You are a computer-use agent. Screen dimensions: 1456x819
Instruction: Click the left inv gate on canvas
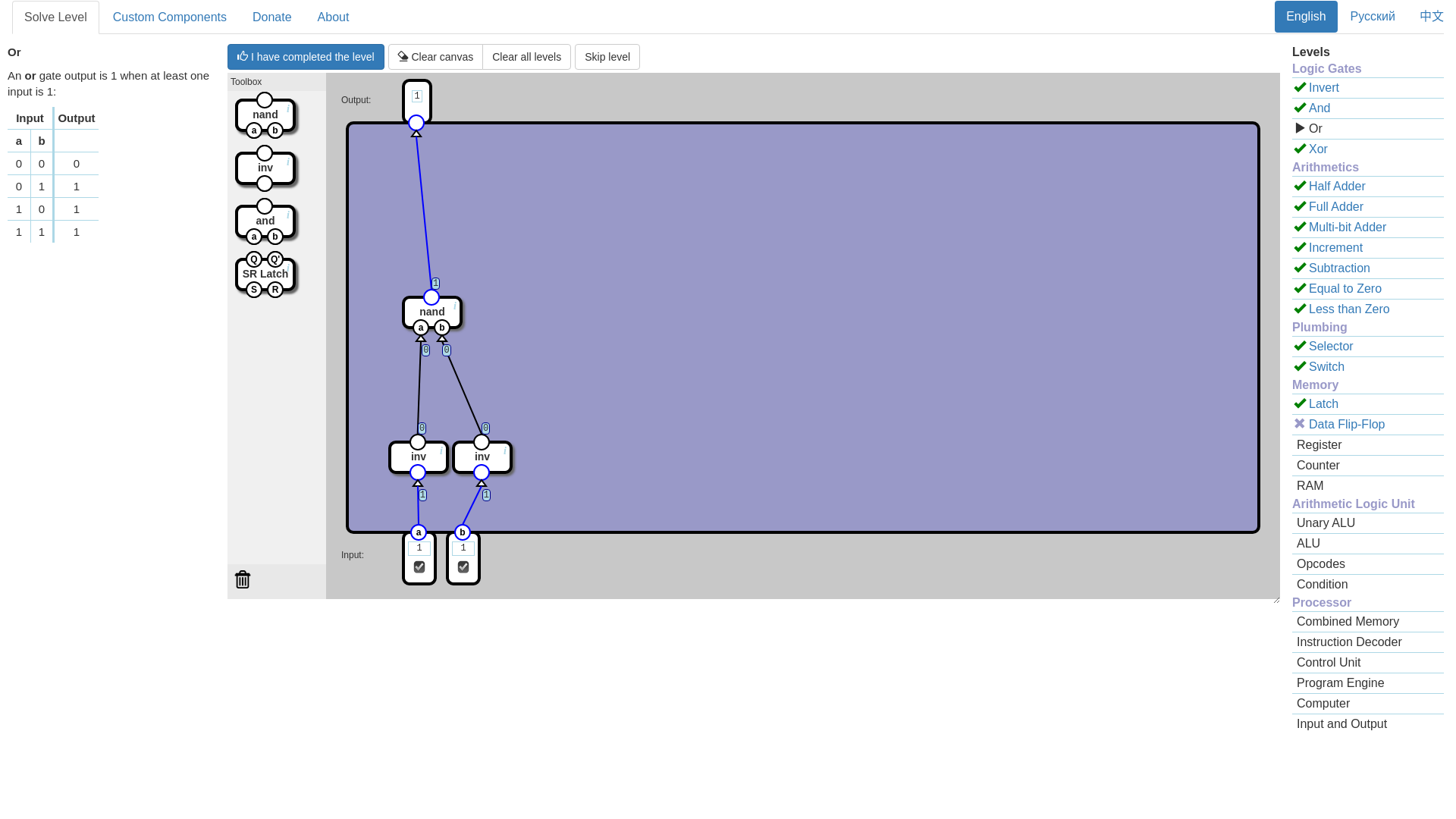[418, 457]
